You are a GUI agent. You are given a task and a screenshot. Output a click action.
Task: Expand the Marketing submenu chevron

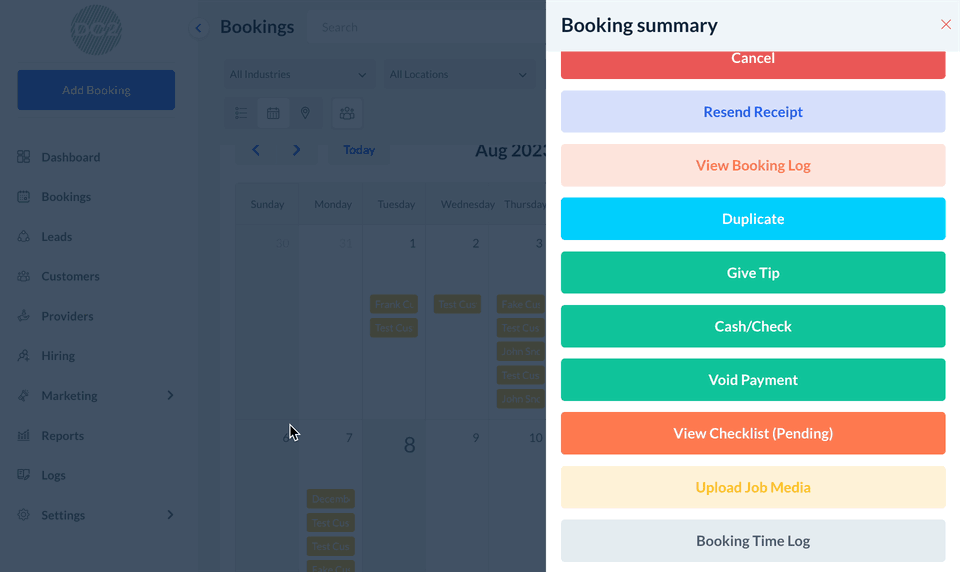(170, 396)
